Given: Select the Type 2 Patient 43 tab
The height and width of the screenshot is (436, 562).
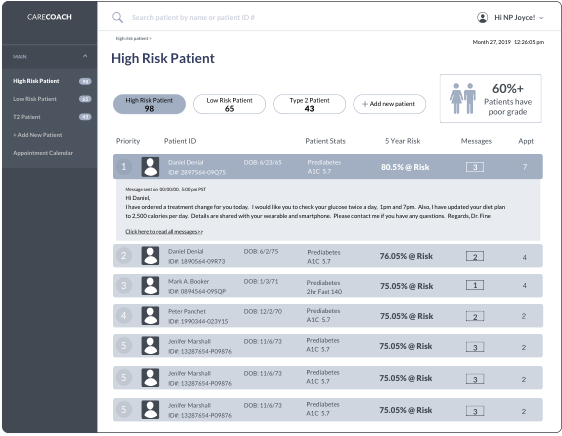Looking at the screenshot, I should [309, 104].
